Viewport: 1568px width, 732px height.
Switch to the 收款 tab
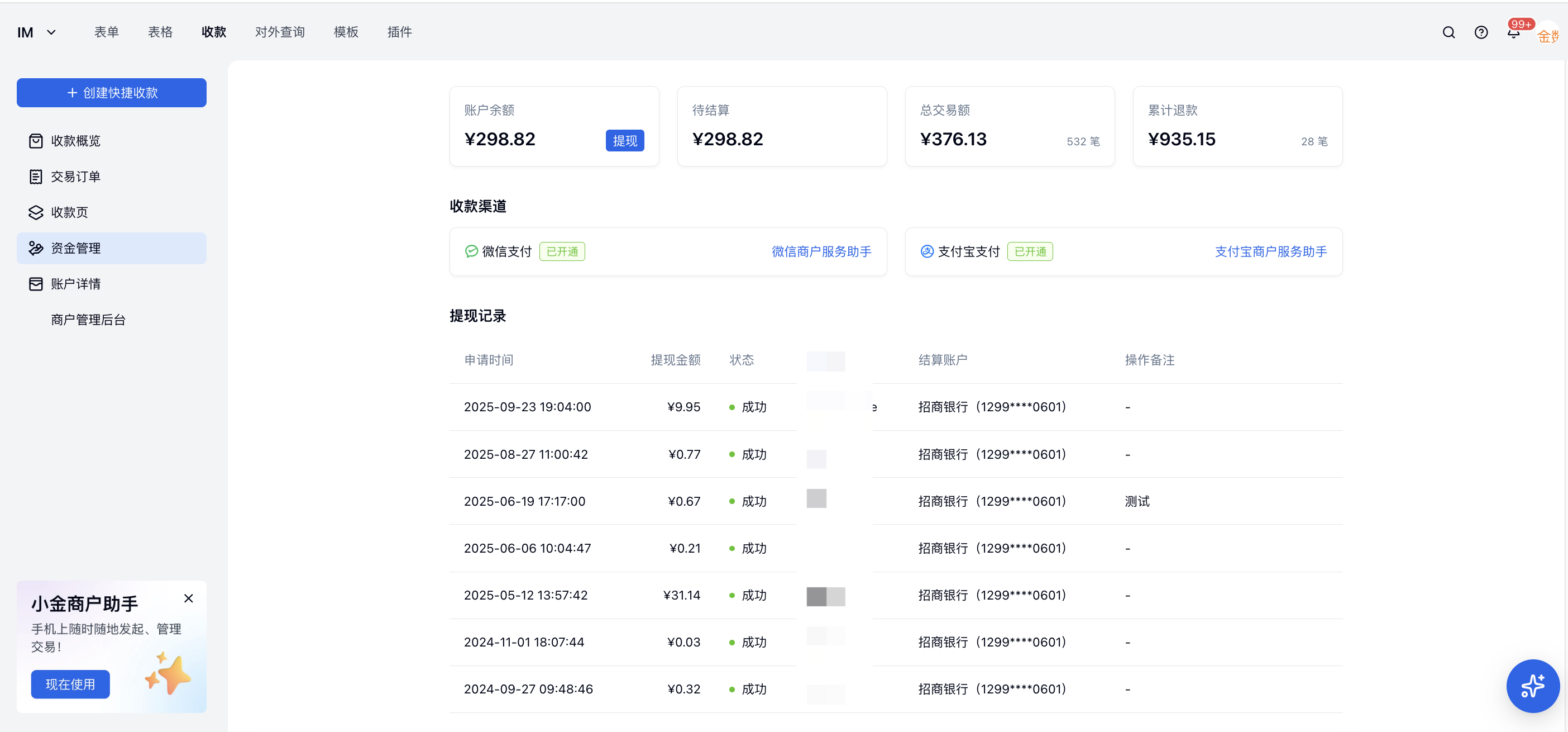(x=214, y=32)
